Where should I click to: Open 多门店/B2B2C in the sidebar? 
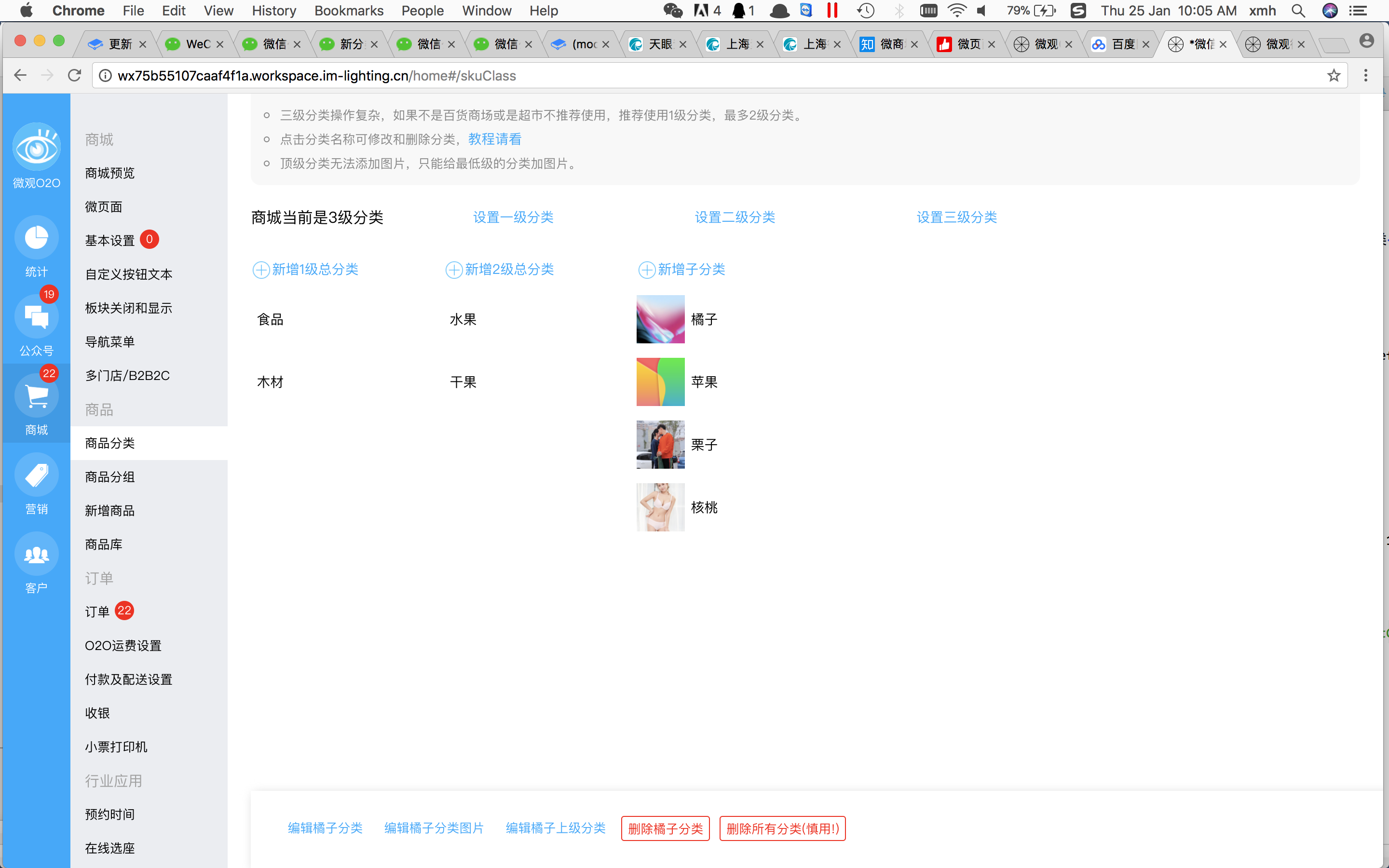click(127, 376)
